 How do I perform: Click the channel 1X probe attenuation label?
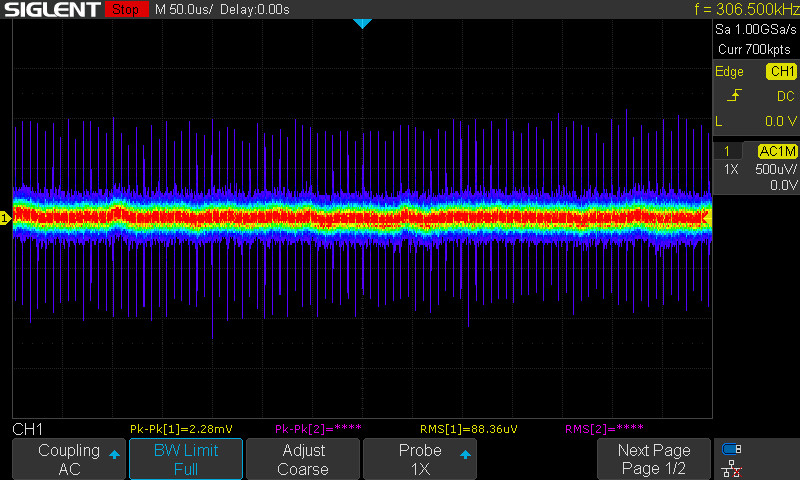coord(731,169)
